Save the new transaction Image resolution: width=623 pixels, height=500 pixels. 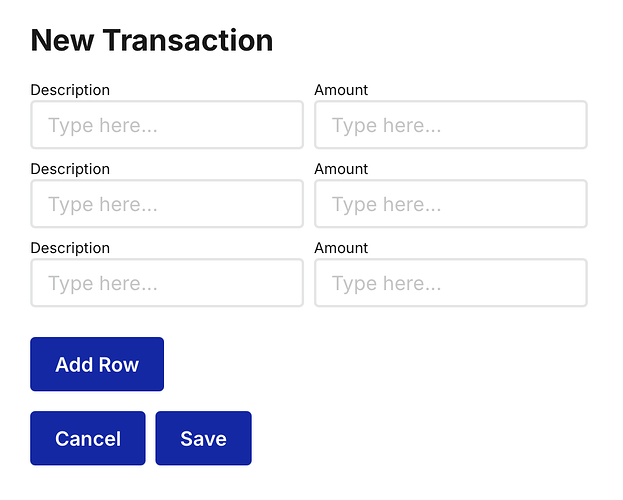pos(203,438)
